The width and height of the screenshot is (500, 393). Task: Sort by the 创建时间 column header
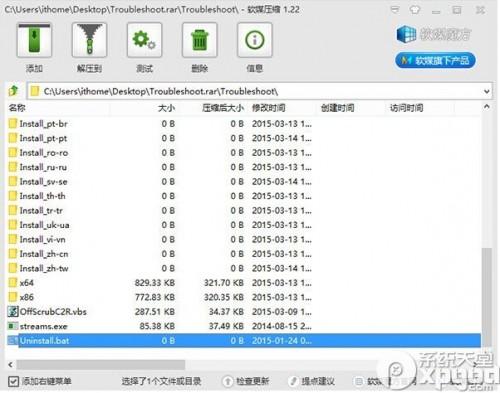click(x=337, y=108)
